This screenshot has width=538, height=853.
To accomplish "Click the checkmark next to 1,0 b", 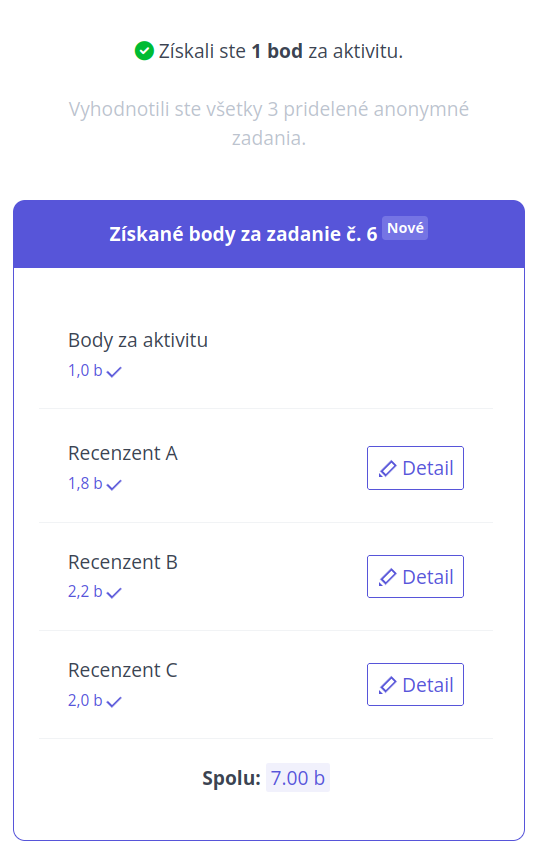I will [x=114, y=372].
